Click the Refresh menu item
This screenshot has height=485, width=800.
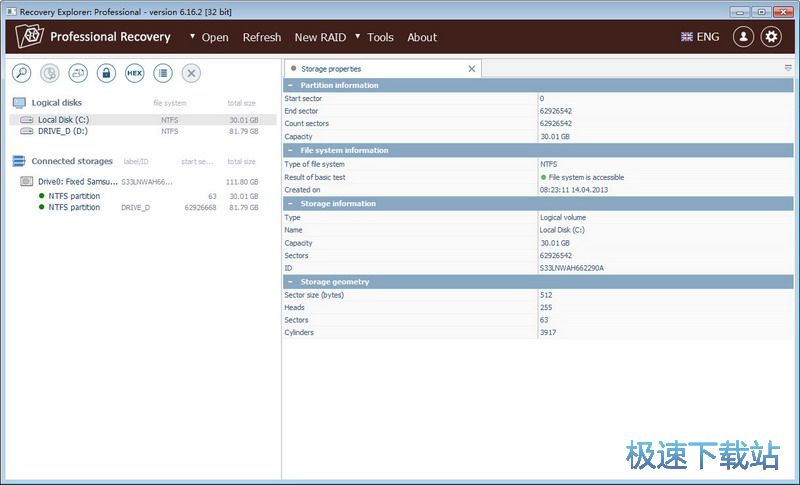pyautogui.click(x=262, y=37)
